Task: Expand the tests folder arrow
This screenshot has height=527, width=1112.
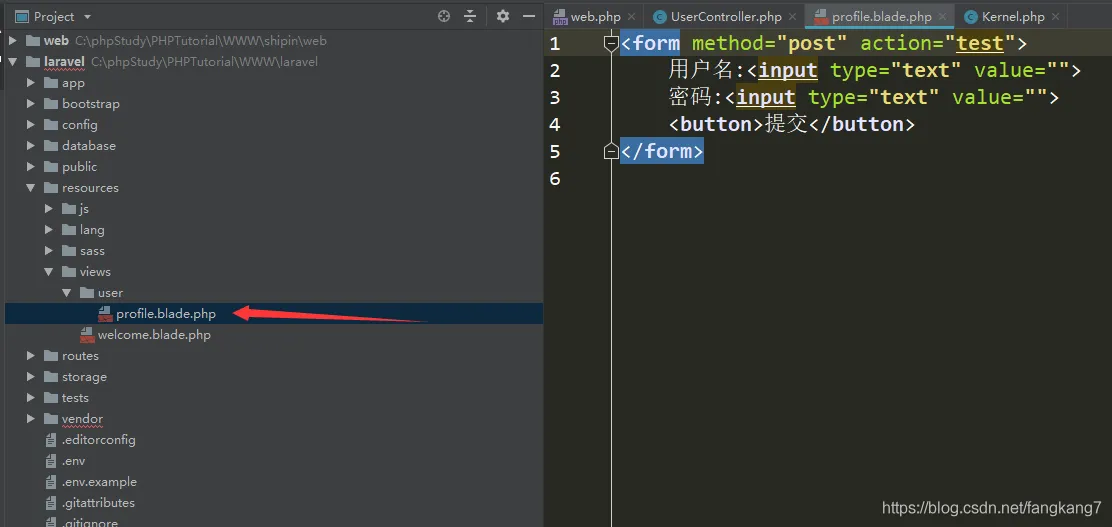Action: [x=30, y=398]
